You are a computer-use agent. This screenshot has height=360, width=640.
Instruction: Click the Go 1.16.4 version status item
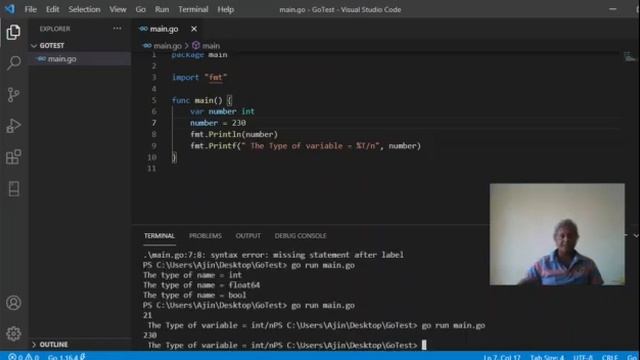pyautogui.click(x=66, y=357)
